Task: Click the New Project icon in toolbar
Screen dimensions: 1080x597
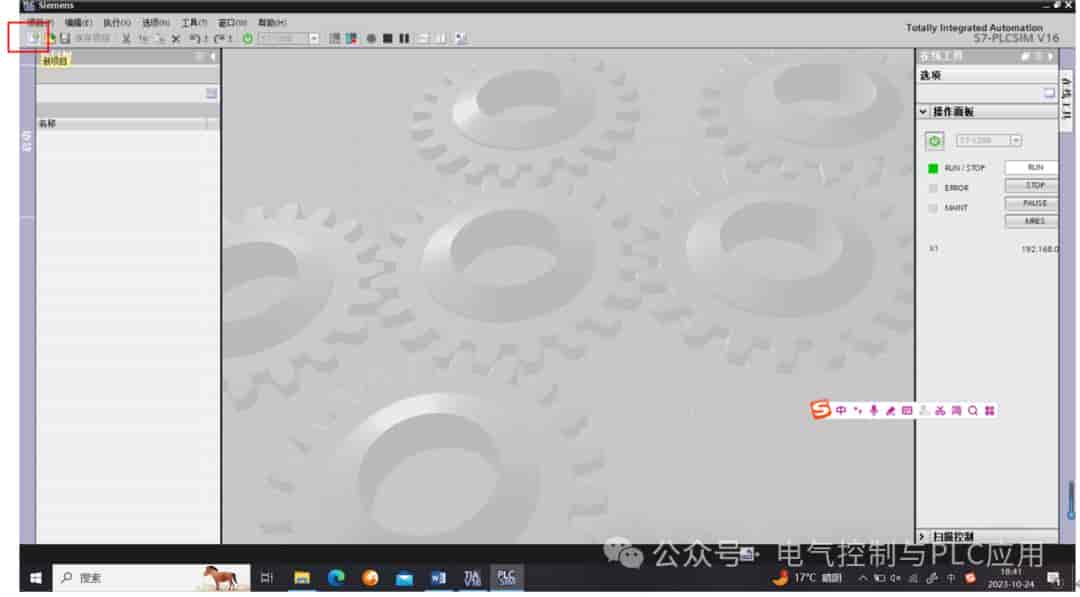Action: tap(32, 38)
